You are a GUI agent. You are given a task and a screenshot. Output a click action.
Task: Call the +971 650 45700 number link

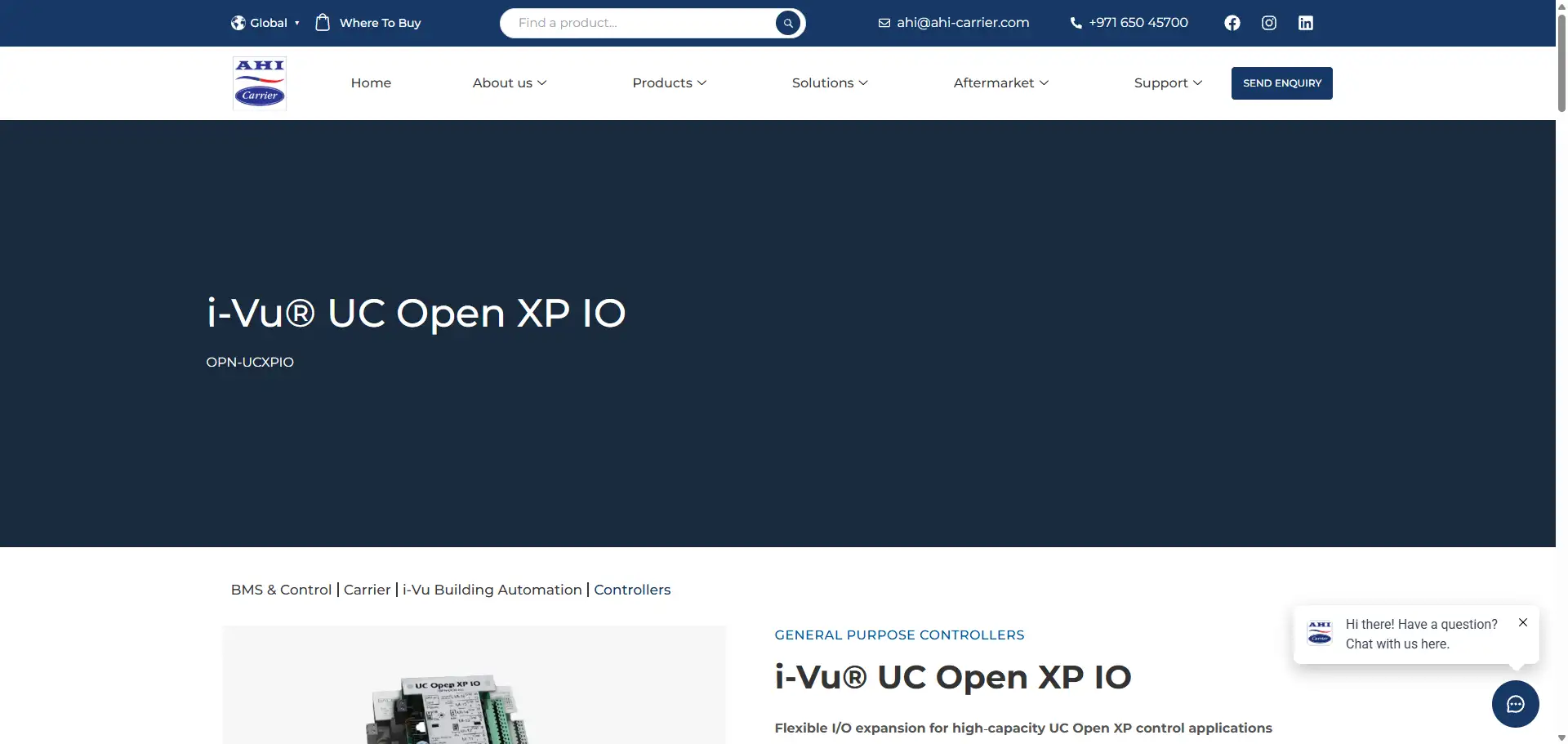pyautogui.click(x=1138, y=23)
